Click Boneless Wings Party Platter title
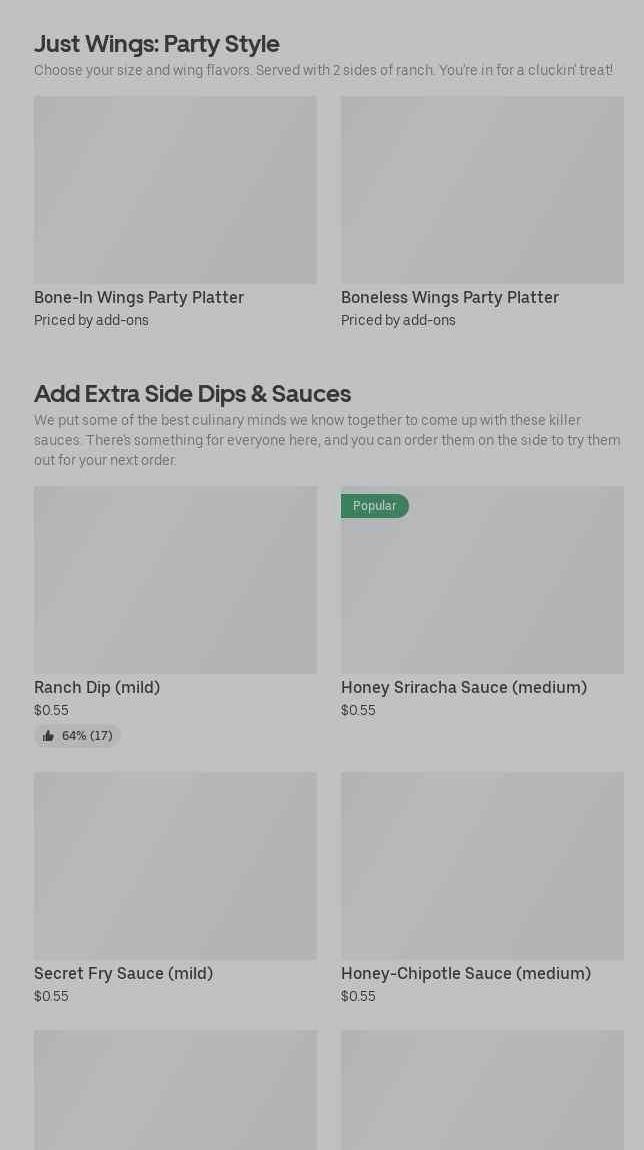Image resolution: width=644 pixels, height=1150 pixels. 450,297
